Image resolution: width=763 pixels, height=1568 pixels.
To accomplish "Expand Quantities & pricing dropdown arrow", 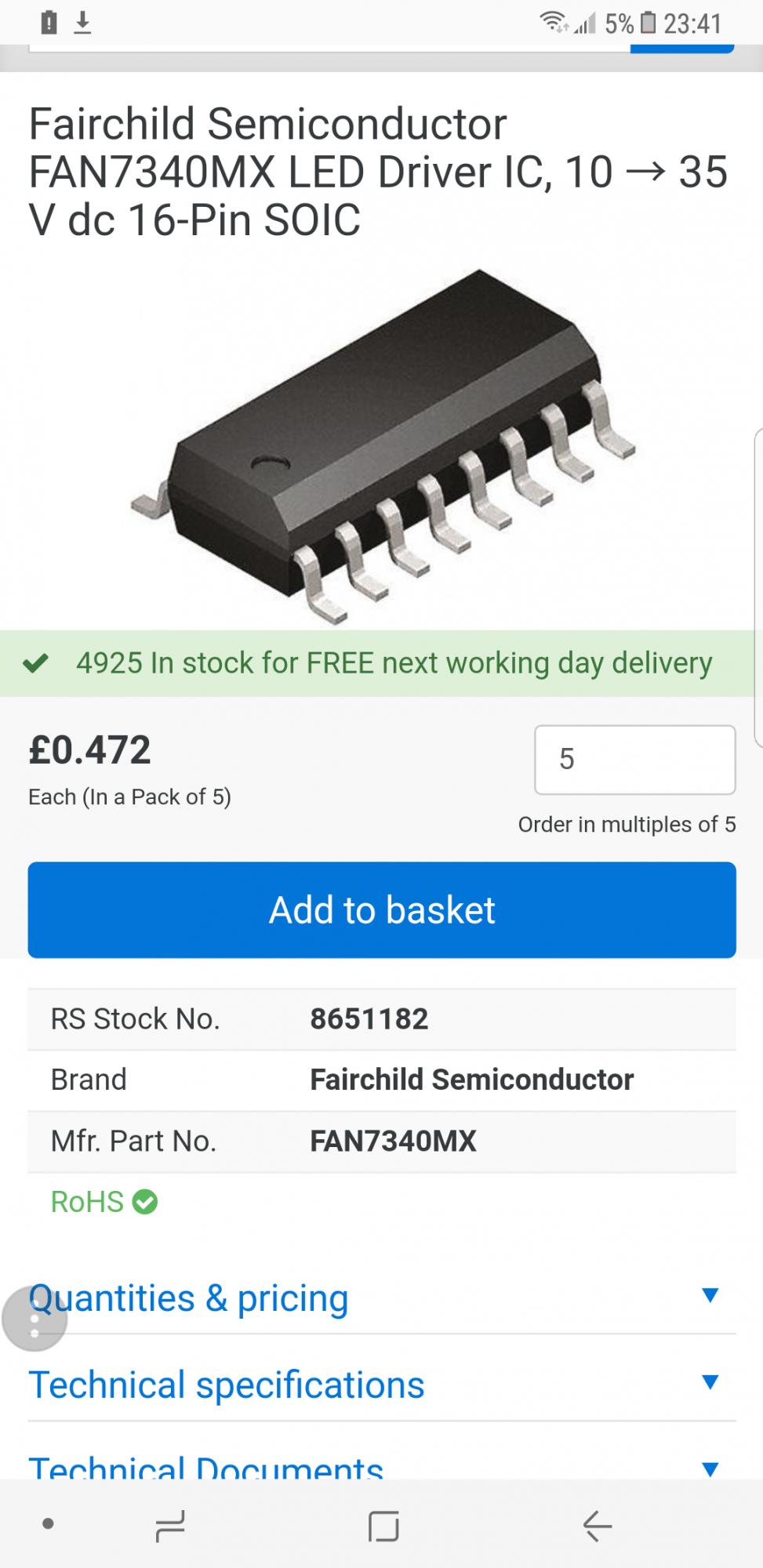I will click(x=710, y=1295).
